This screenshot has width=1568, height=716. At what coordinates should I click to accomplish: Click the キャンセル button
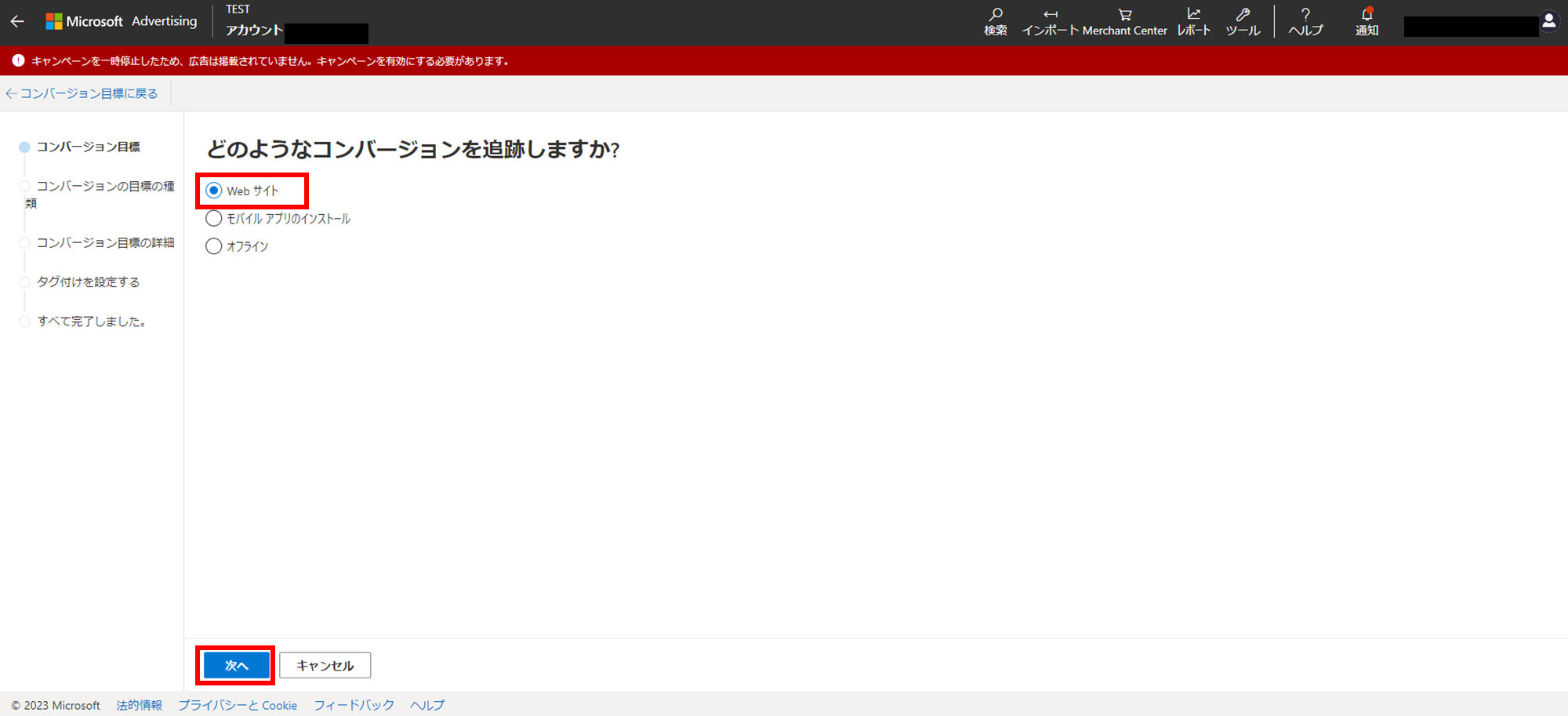coord(325,665)
